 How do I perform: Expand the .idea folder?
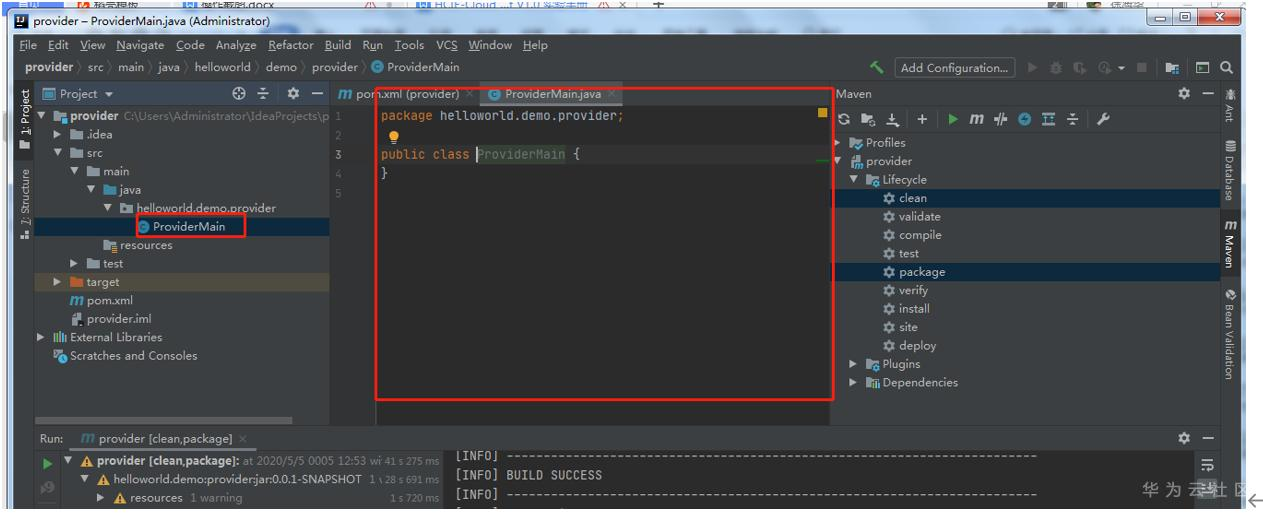[58, 134]
